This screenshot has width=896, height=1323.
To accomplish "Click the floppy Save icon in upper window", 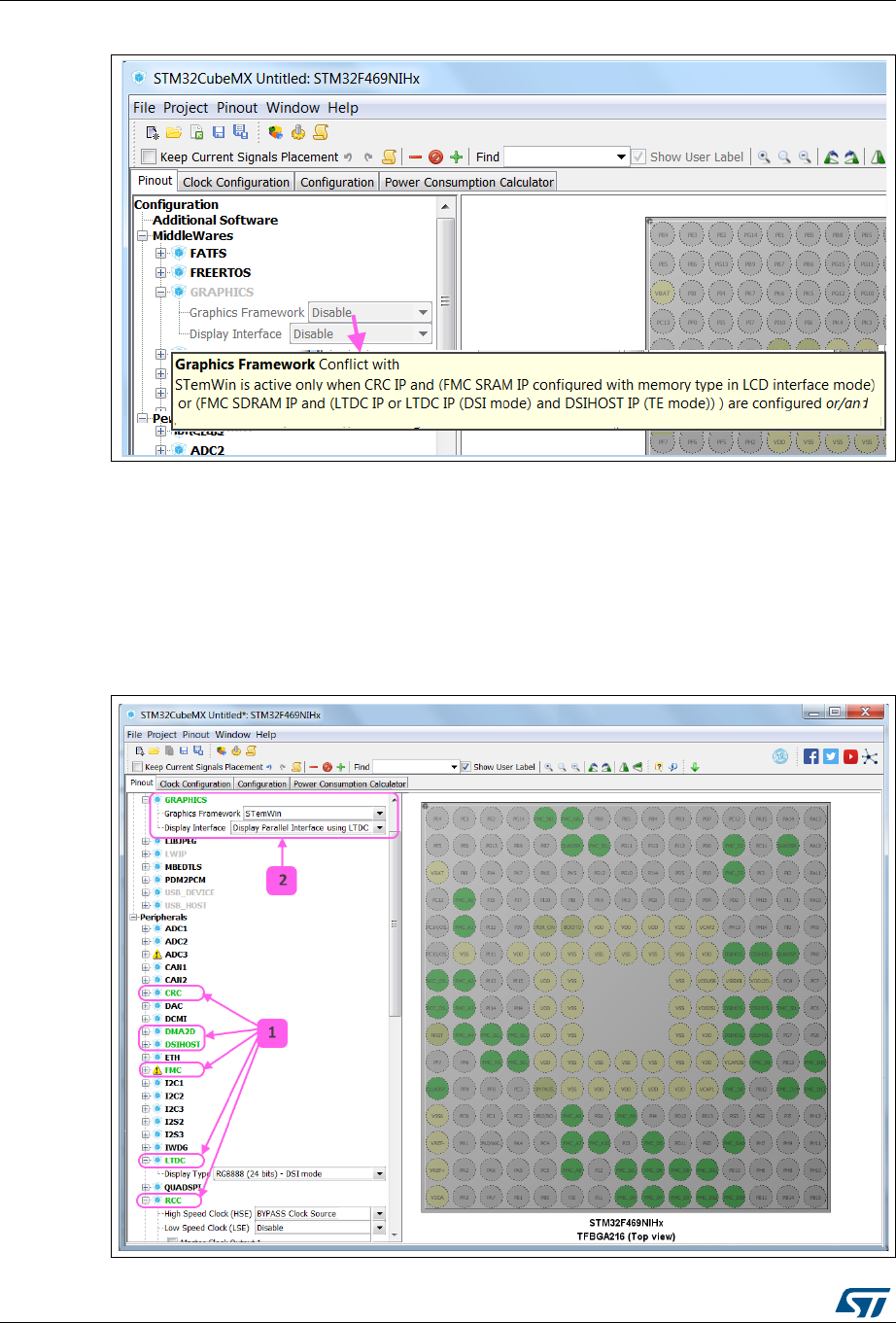I will [219, 132].
